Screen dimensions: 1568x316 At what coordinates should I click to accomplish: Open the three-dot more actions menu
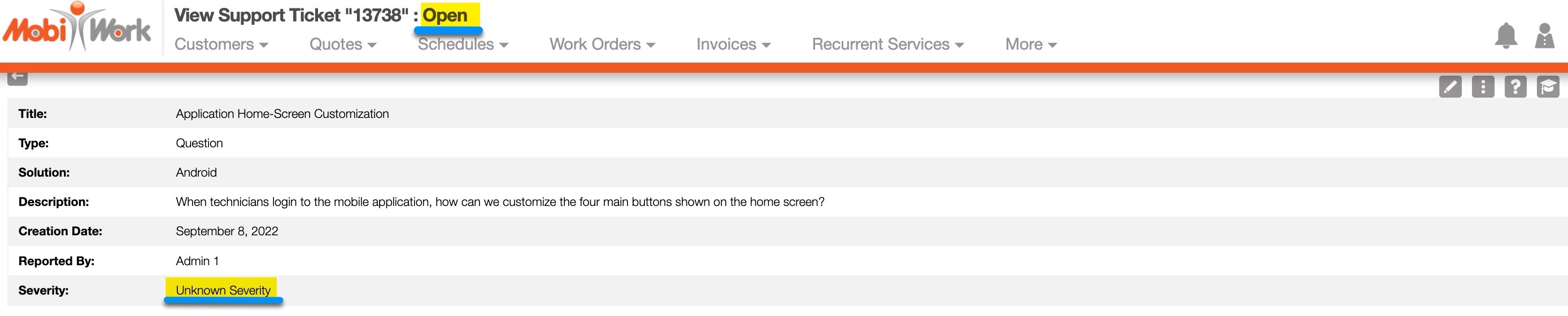1483,87
